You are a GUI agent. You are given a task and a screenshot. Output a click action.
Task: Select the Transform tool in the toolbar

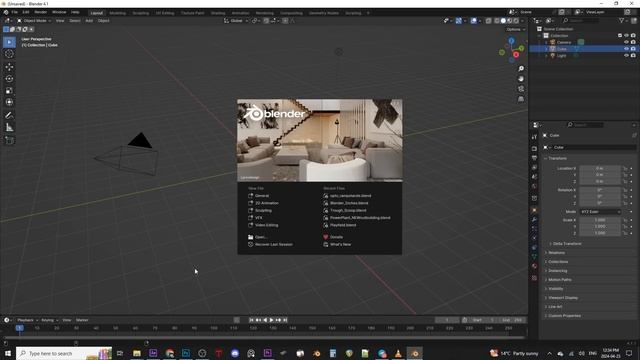pyautogui.click(x=9, y=102)
